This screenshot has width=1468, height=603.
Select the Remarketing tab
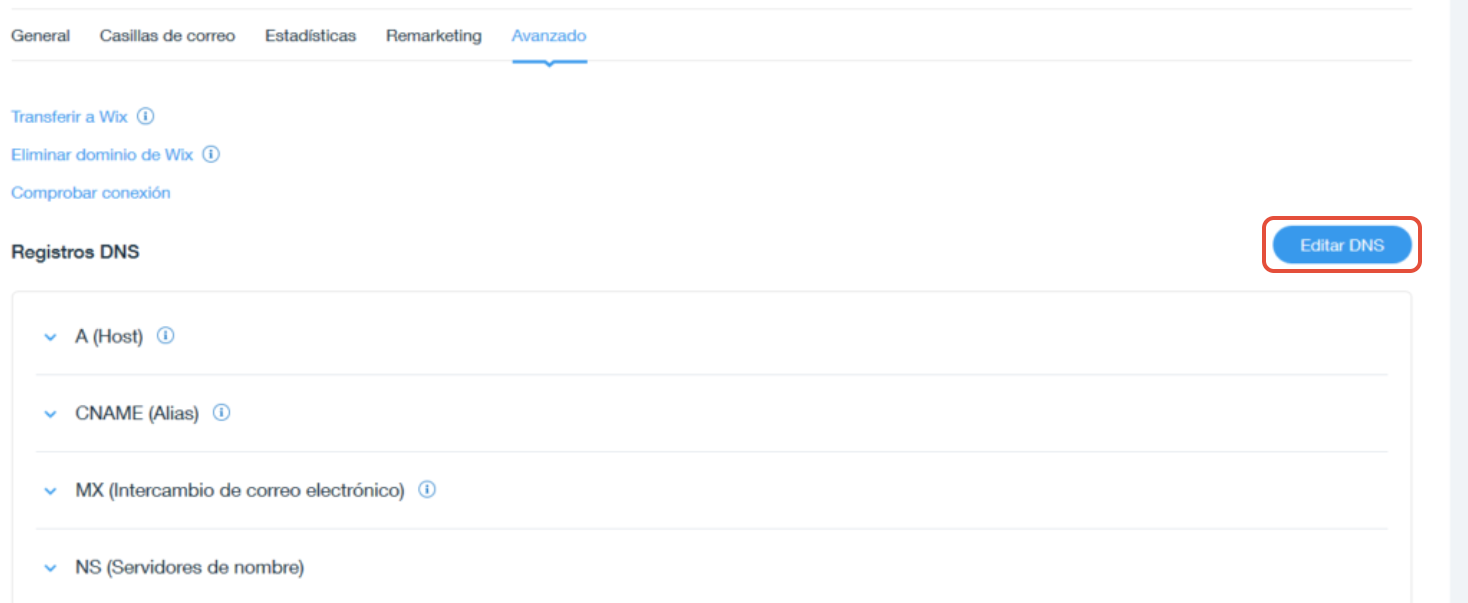(x=433, y=36)
